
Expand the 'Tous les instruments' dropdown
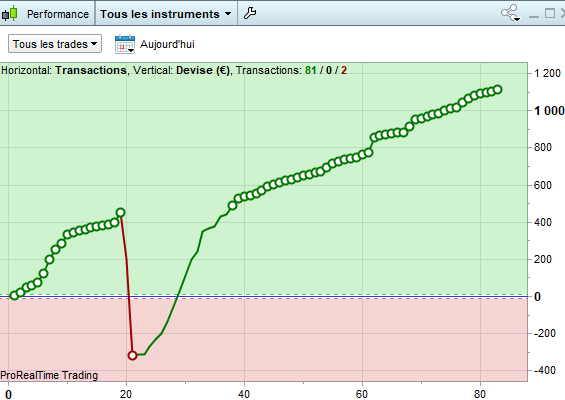pyautogui.click(x=166, y=14)
